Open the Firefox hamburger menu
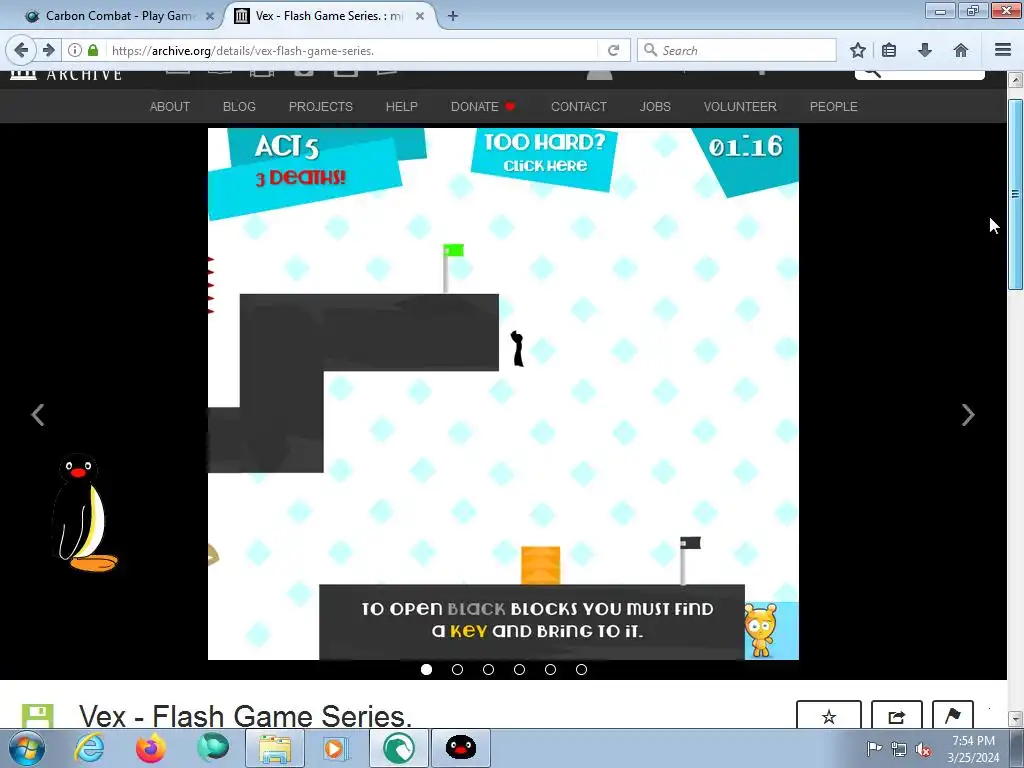Viewport: 1024px width, 768px height. pyautogui.click(x=1003, y=50)
